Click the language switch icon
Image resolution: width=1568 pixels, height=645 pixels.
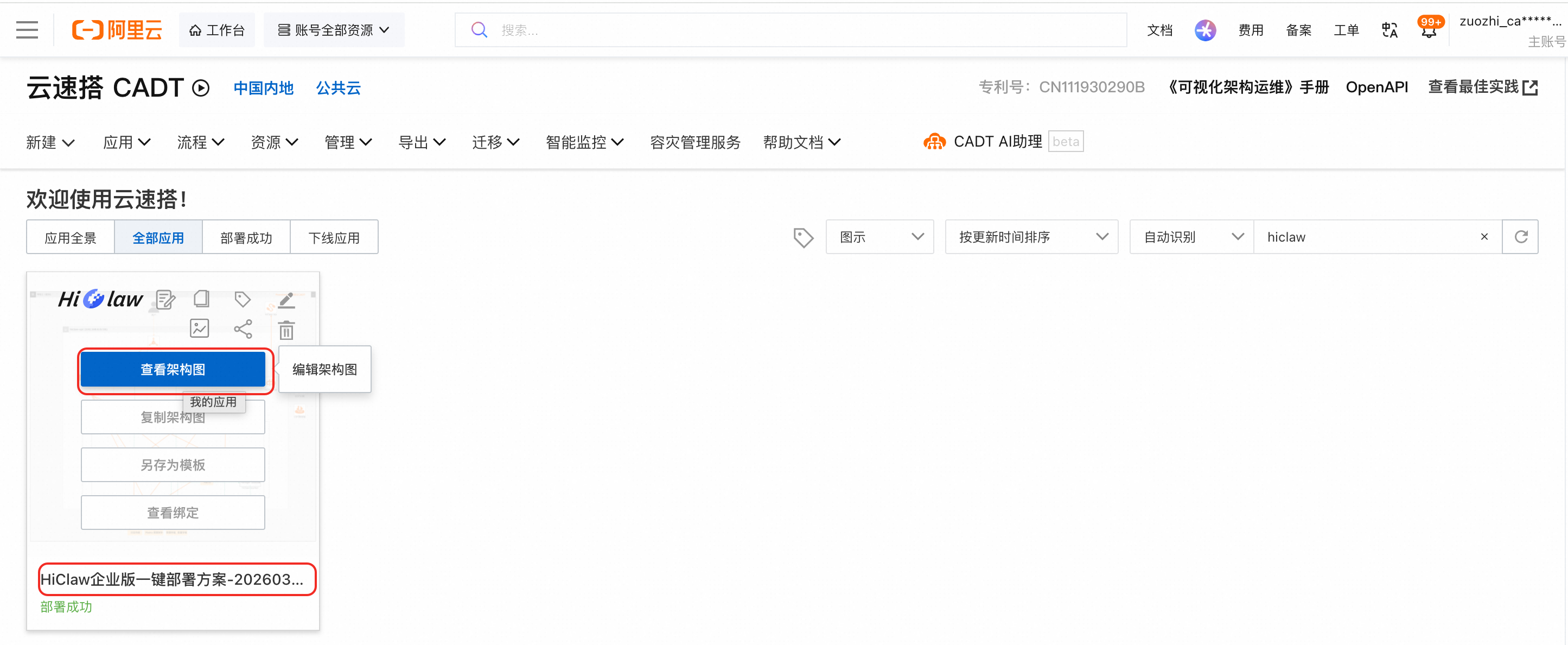click(x=1389, y=30)
